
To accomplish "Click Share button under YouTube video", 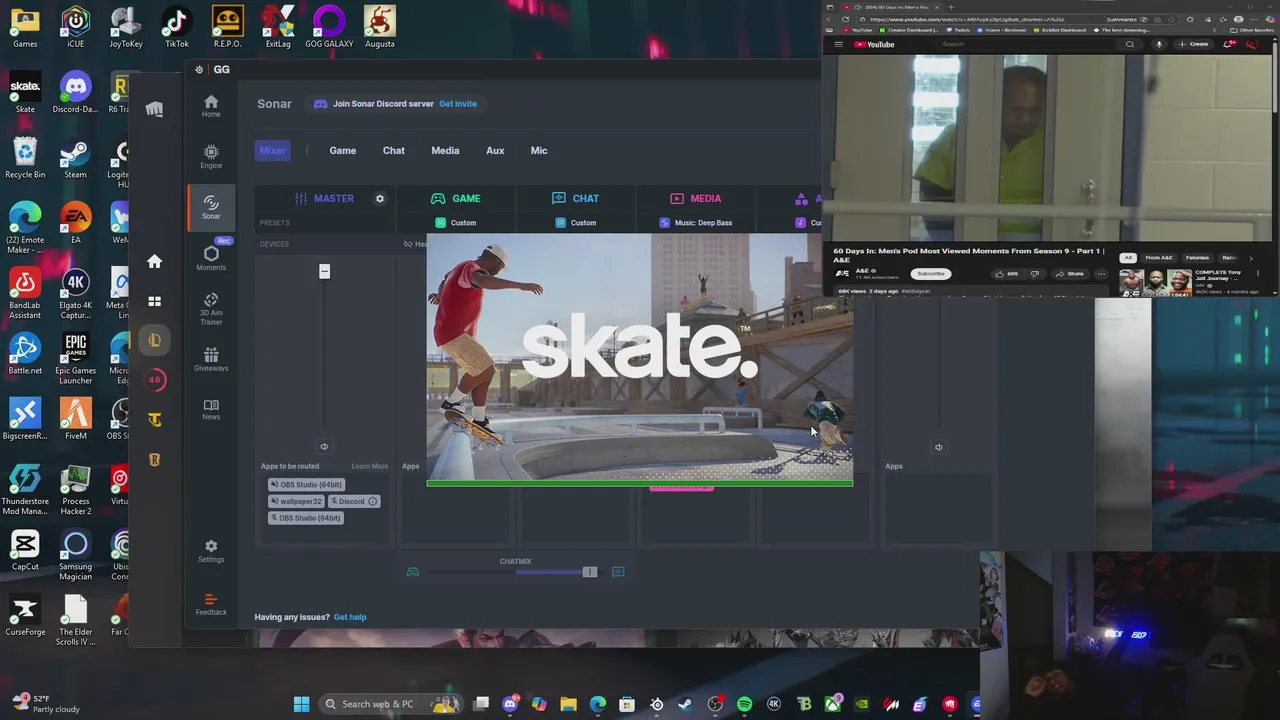I will click(x=1072, y=274).
